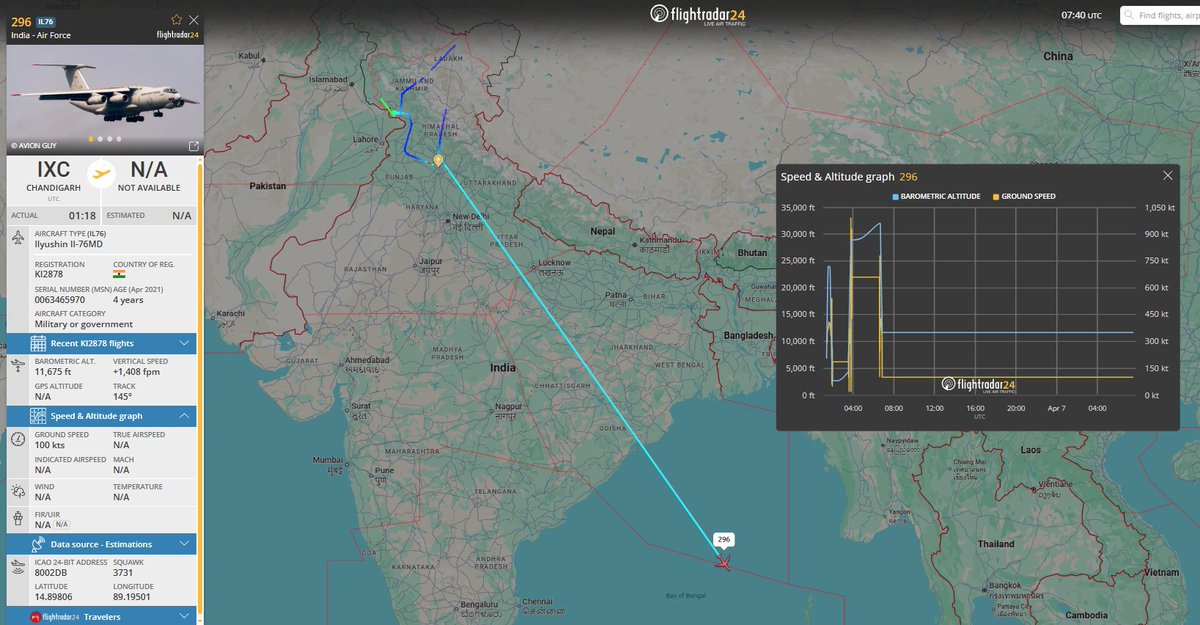Screen dimensions: 1200x625
Task: Click the India flag icon
Action: pyautogui.click(x=119, y=274)
